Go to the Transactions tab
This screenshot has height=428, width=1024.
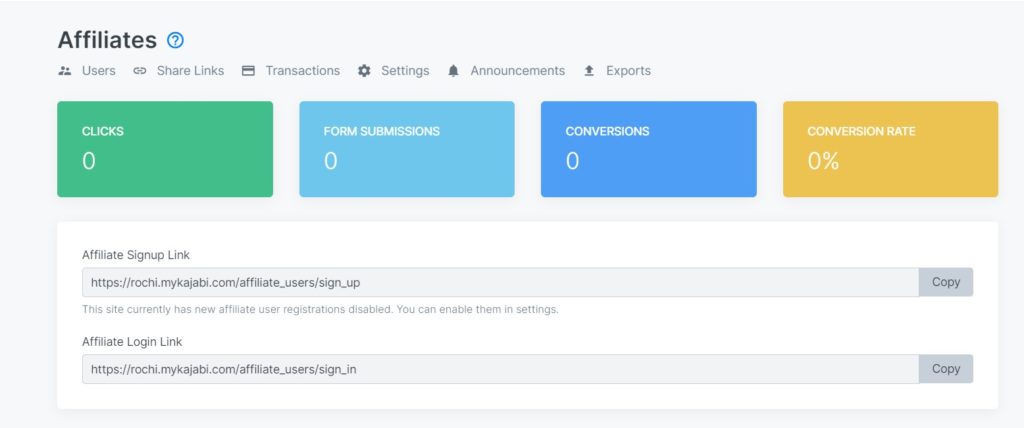[x=302, y=71]
